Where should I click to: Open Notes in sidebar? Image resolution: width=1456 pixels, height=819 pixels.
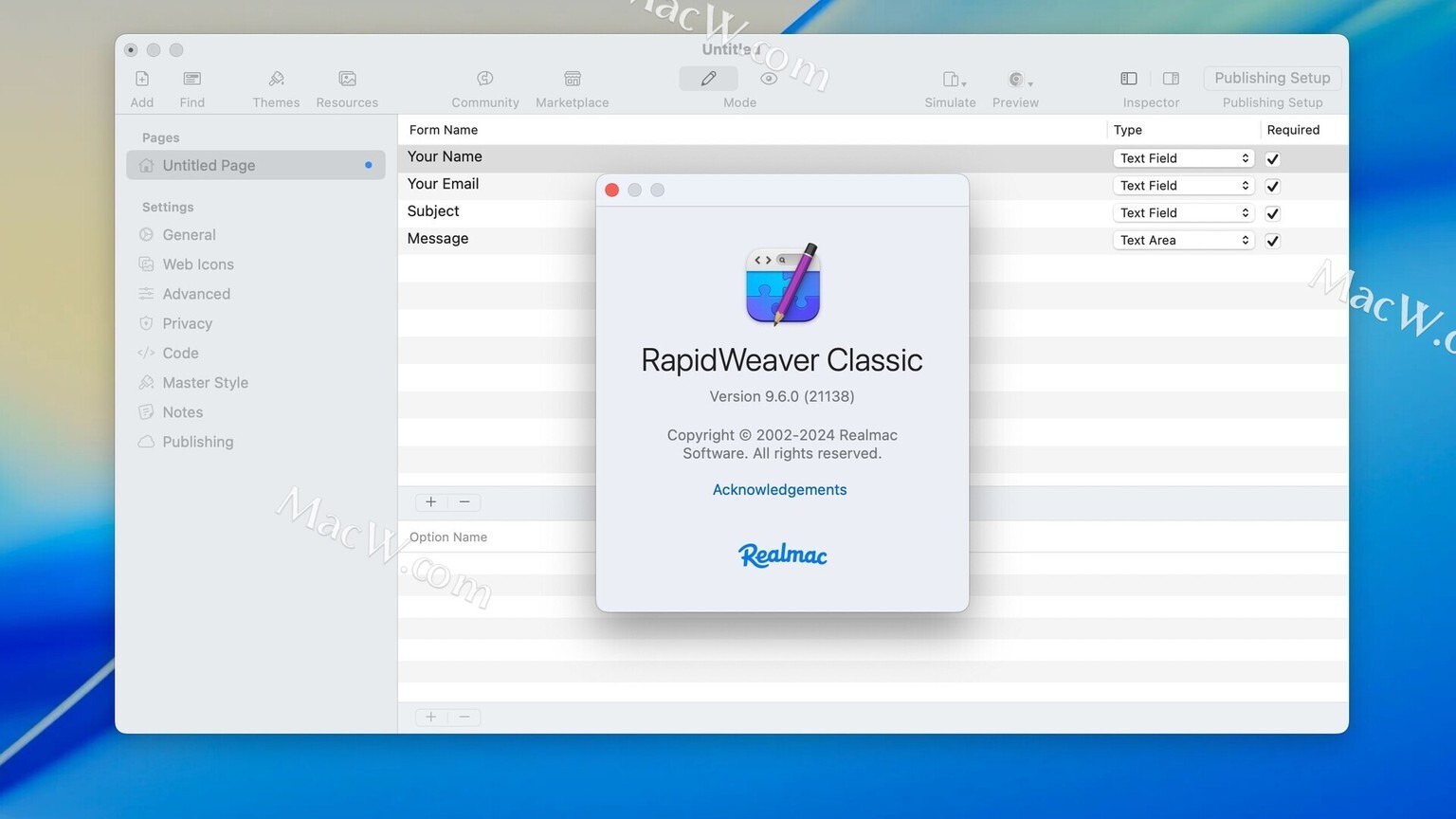tap(182, 412)
